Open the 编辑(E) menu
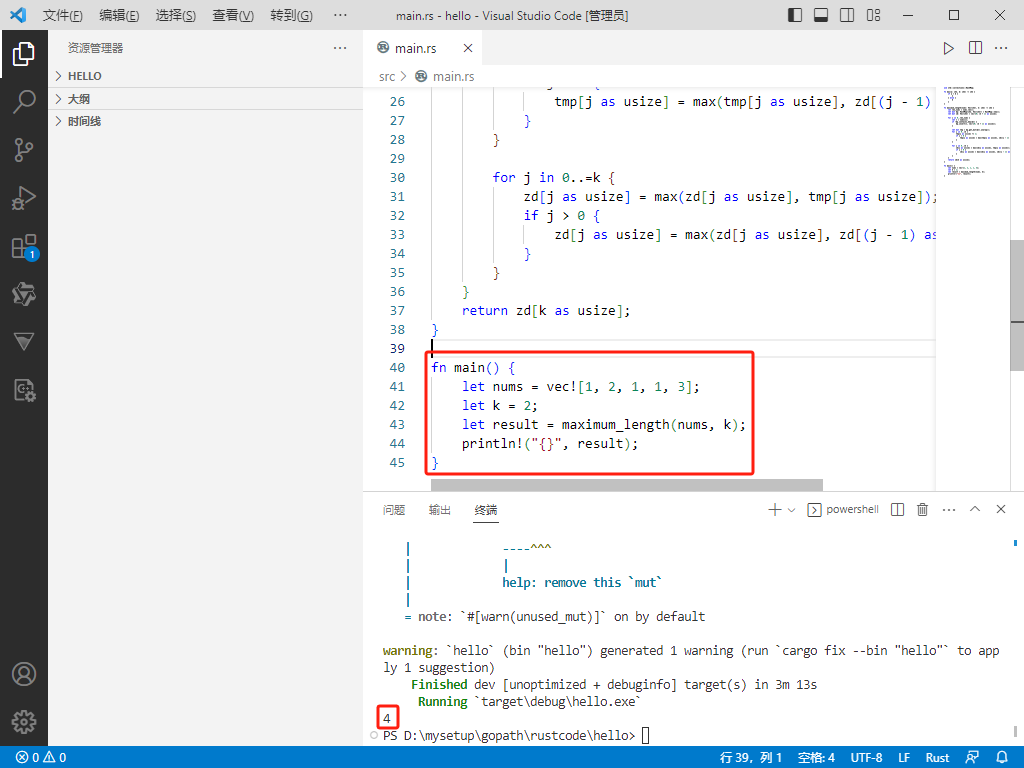Viewport: 1024px width, 768px height. coord(119,15)
